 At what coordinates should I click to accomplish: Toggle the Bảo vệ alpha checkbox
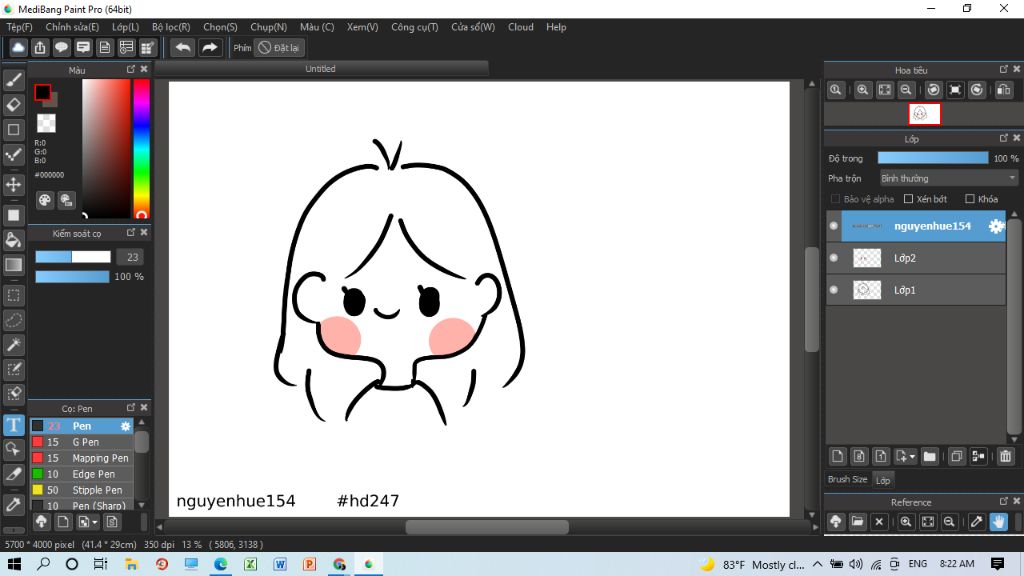[835, 199]
